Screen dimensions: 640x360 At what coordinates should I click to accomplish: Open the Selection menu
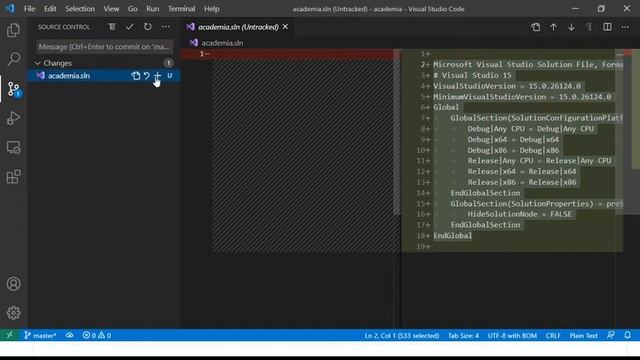[x=80, y=9]
